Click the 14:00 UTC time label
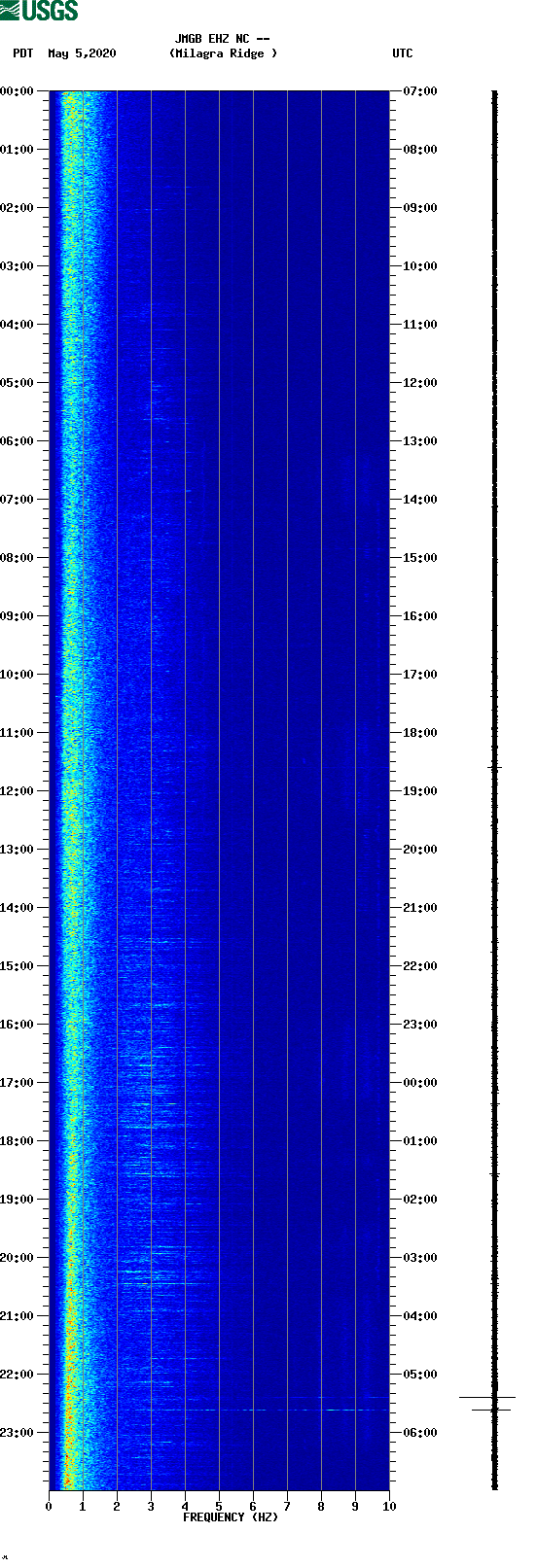 coord(420,500)
